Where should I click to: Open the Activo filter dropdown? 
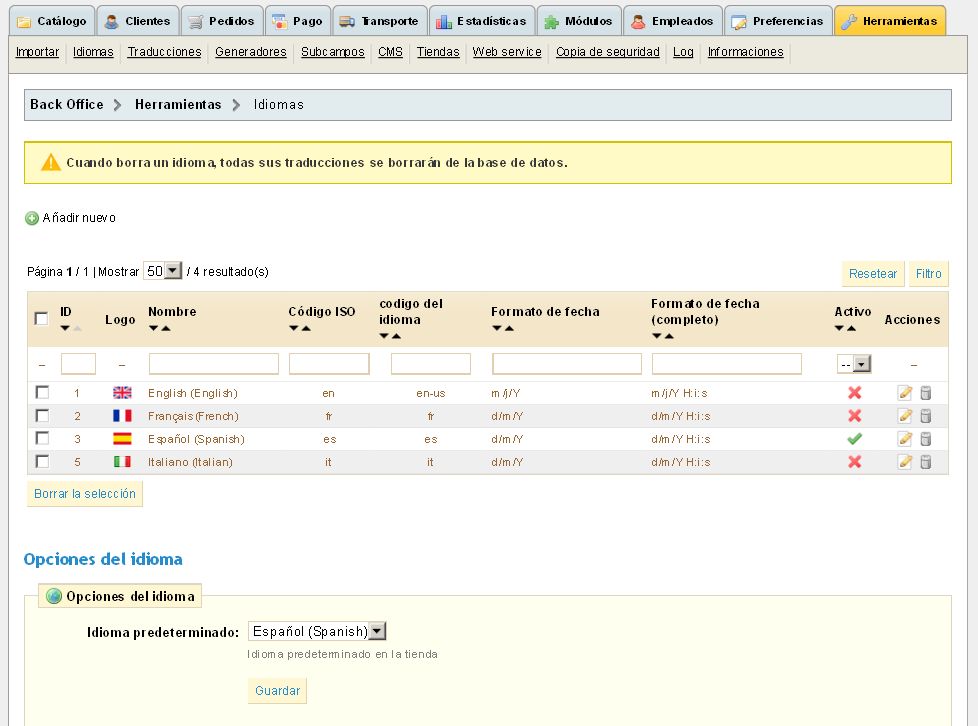click(854, 364)
